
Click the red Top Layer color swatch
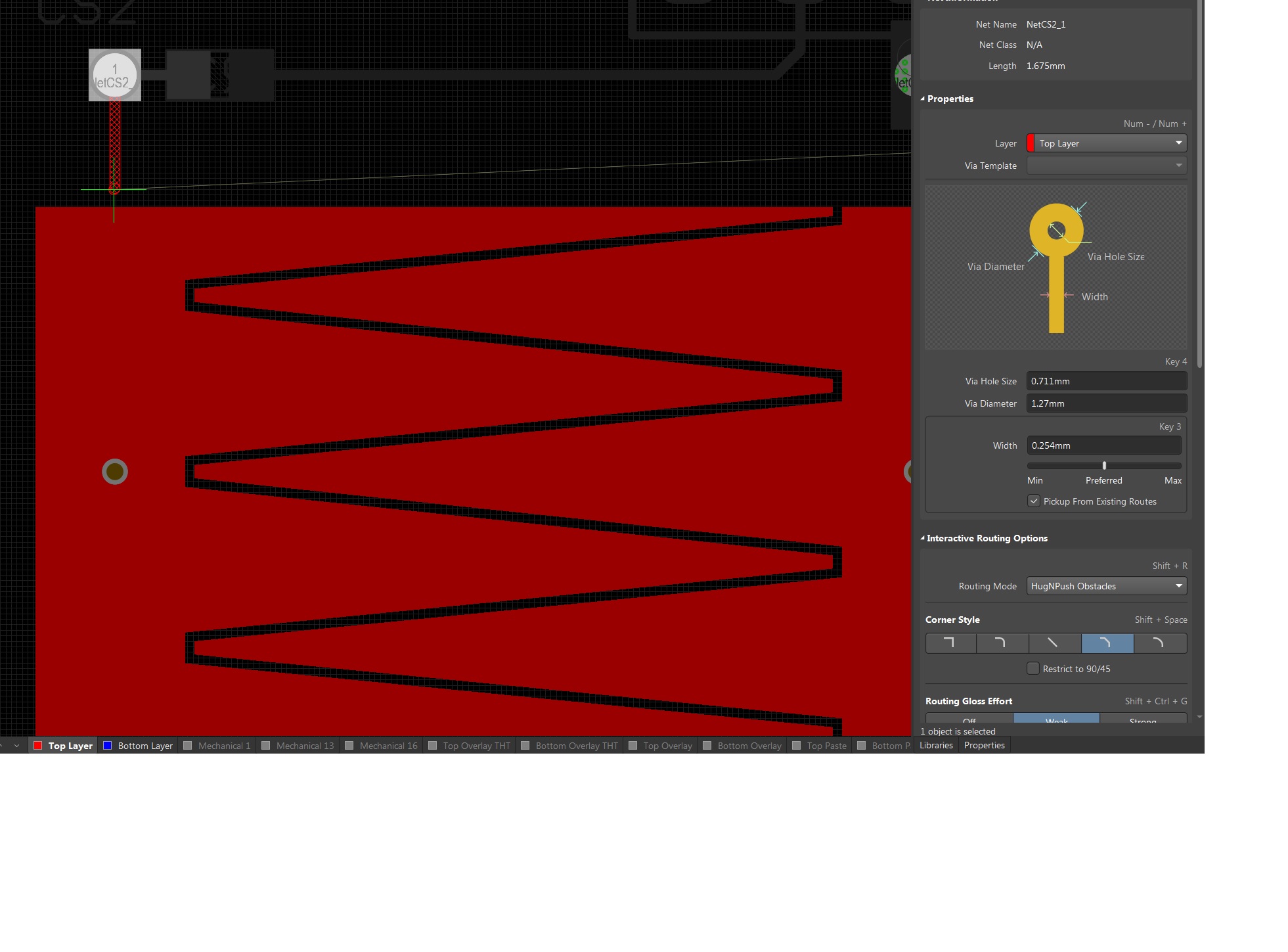38,746
